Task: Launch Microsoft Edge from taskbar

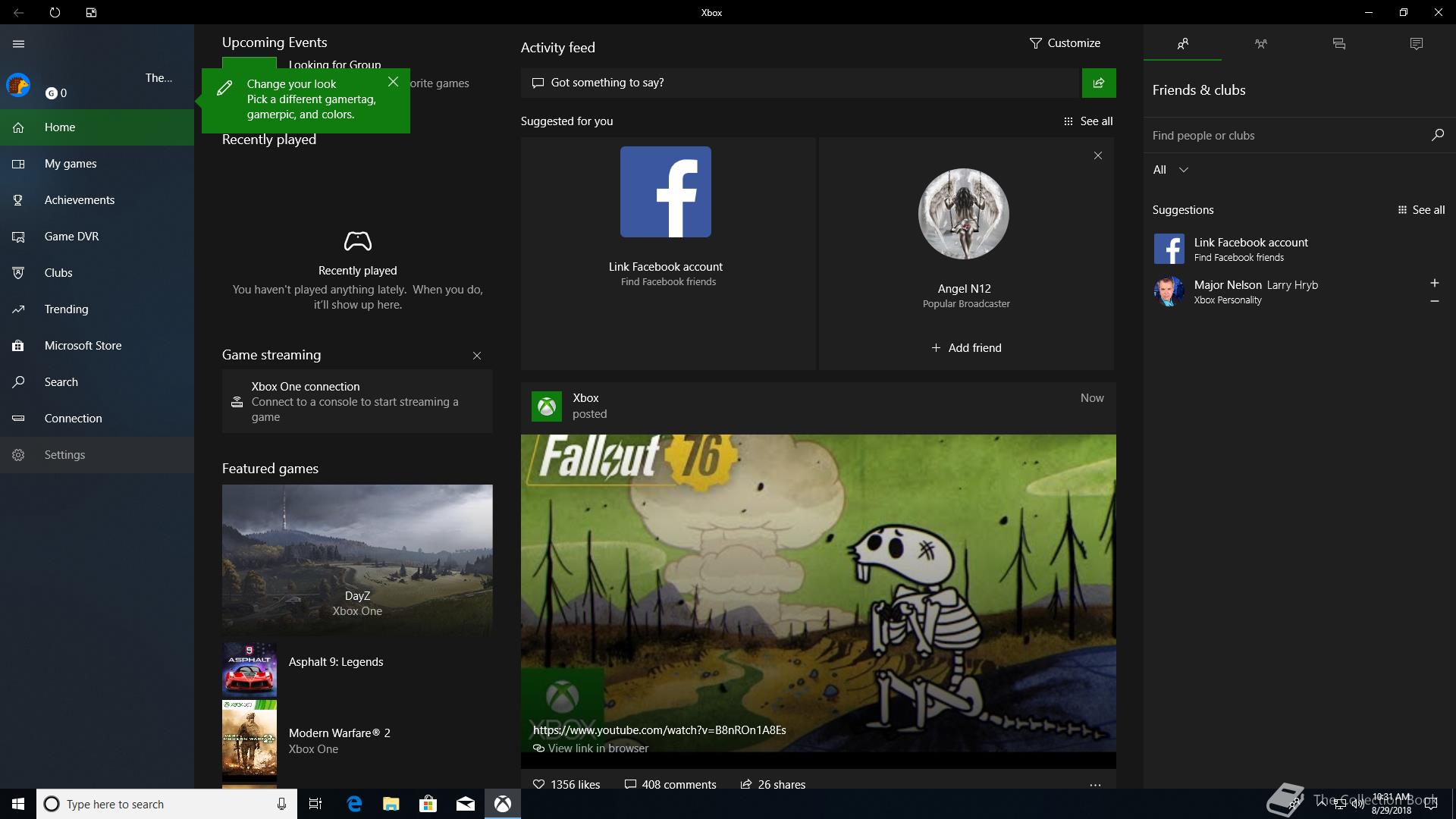Action: pyautogui.click(x=354, y=804)
